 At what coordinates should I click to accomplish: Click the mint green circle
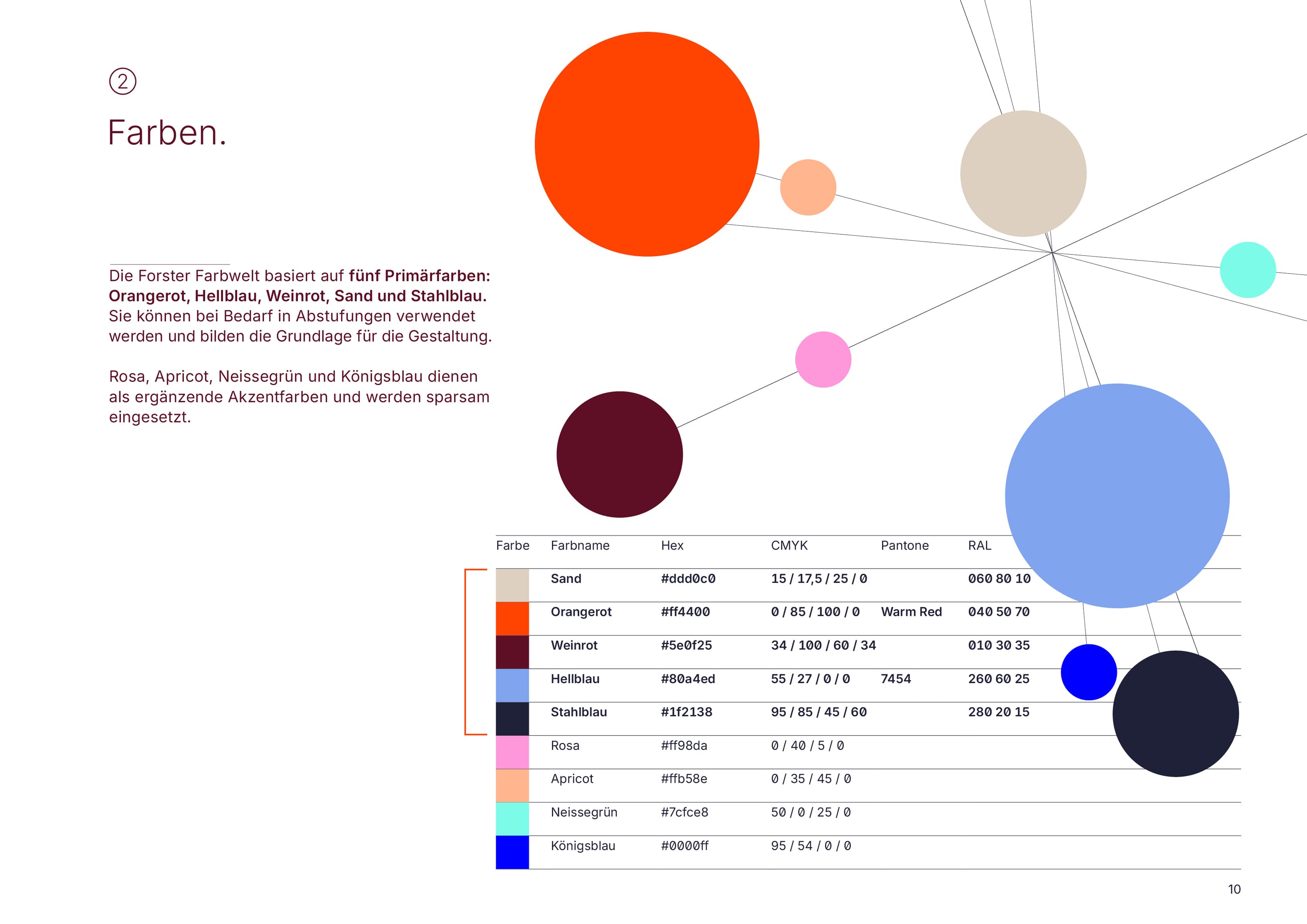tap(1247, 270)
